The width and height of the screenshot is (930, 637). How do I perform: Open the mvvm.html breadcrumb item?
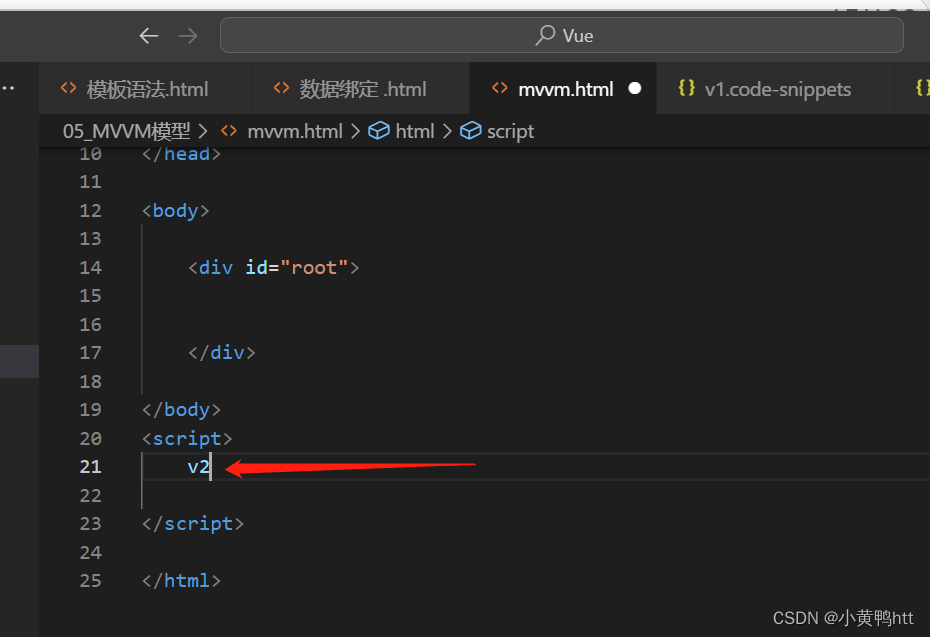click(x=295, y=131)
